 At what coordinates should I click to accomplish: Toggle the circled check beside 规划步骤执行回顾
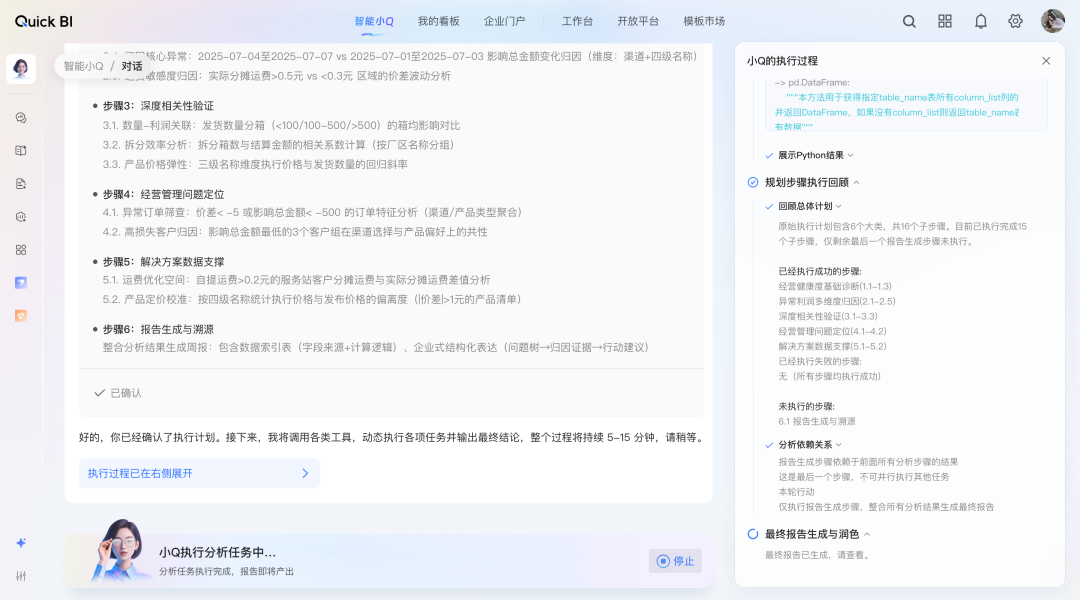753,182
